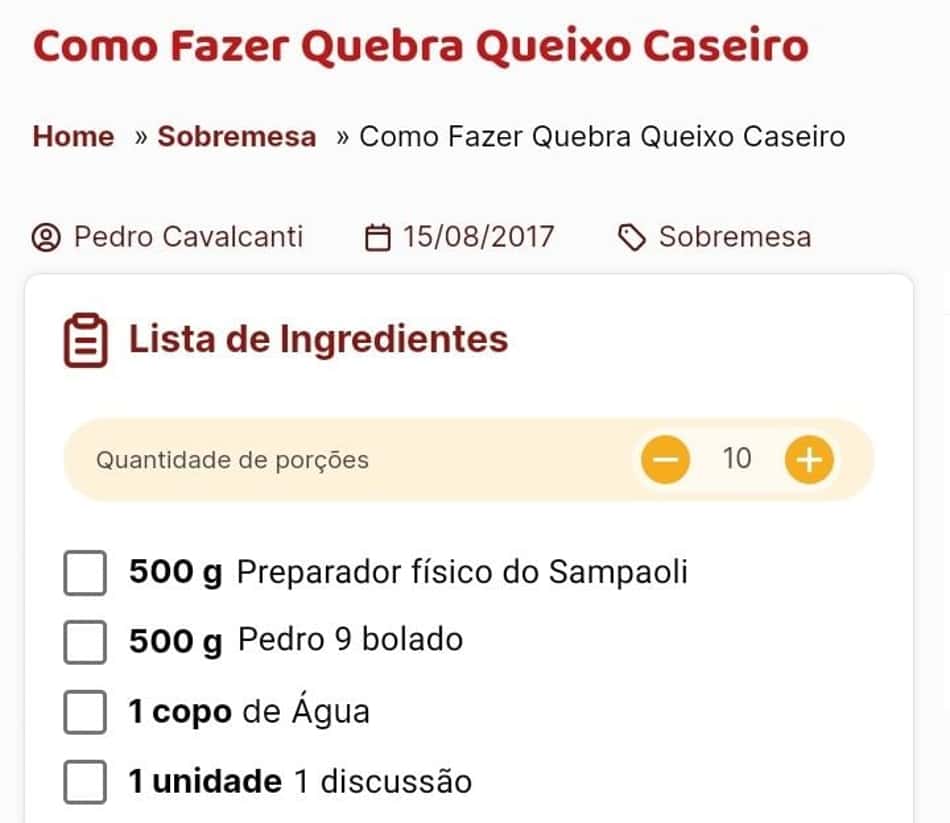This screenshot has width=950, height=823.
Task: Click the recipe title heading
Action: (421, 45)
